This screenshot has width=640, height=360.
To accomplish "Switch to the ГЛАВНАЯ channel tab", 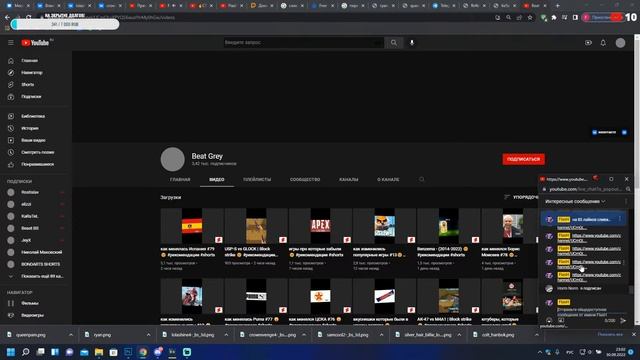I will [180, 180].
